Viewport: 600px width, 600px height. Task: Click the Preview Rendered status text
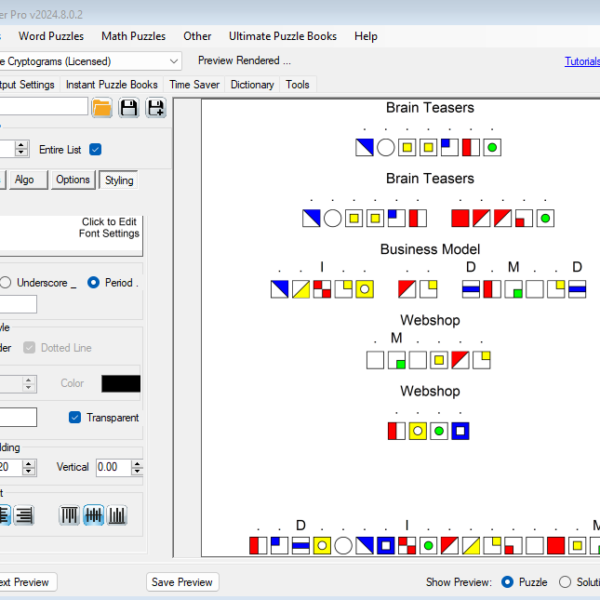coord(244,60)
